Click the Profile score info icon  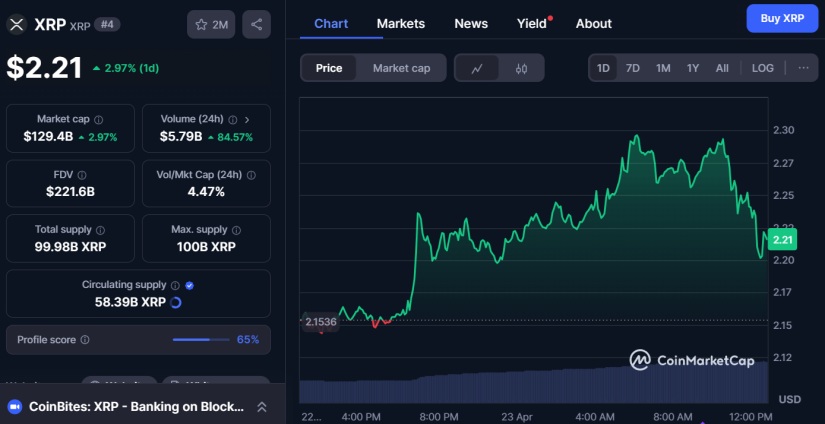click(x=84, y=340)
